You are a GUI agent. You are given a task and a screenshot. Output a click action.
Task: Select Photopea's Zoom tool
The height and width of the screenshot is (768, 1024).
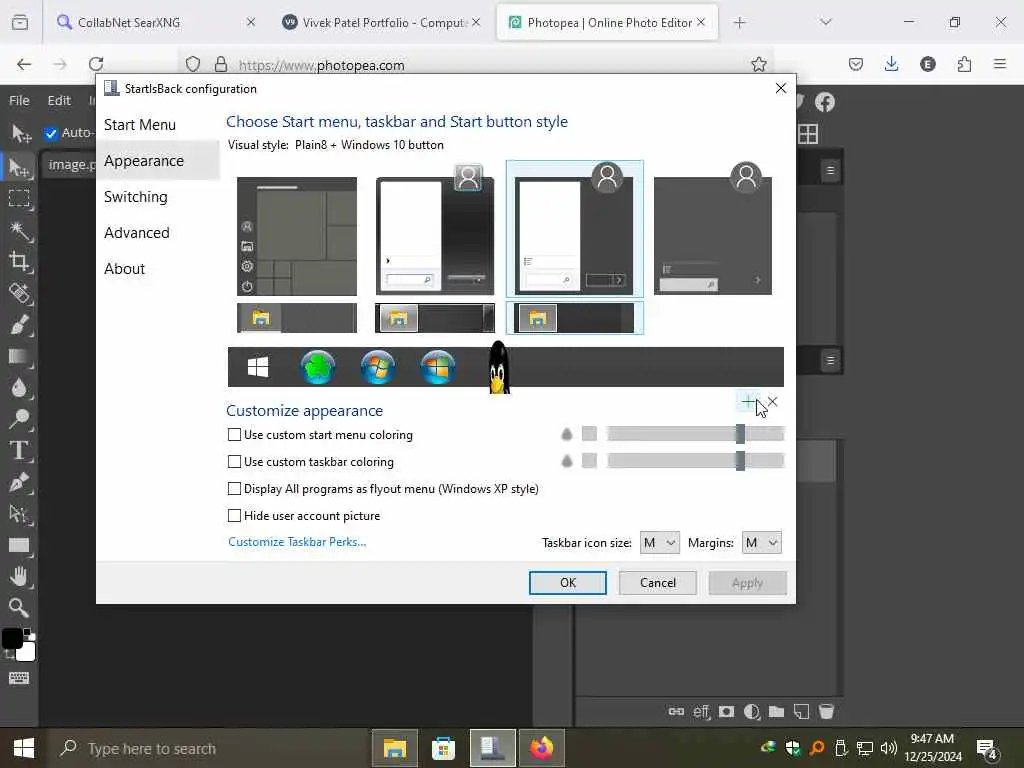point(19,608)
